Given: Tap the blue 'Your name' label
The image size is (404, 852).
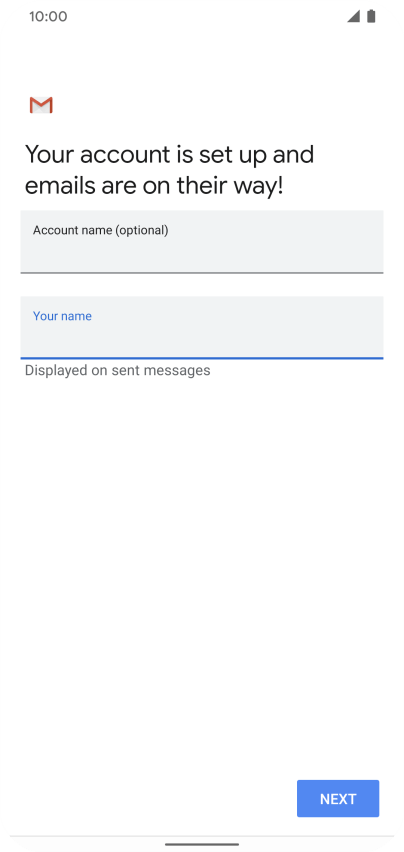Looking at the screenshot, I should [62, 316].
